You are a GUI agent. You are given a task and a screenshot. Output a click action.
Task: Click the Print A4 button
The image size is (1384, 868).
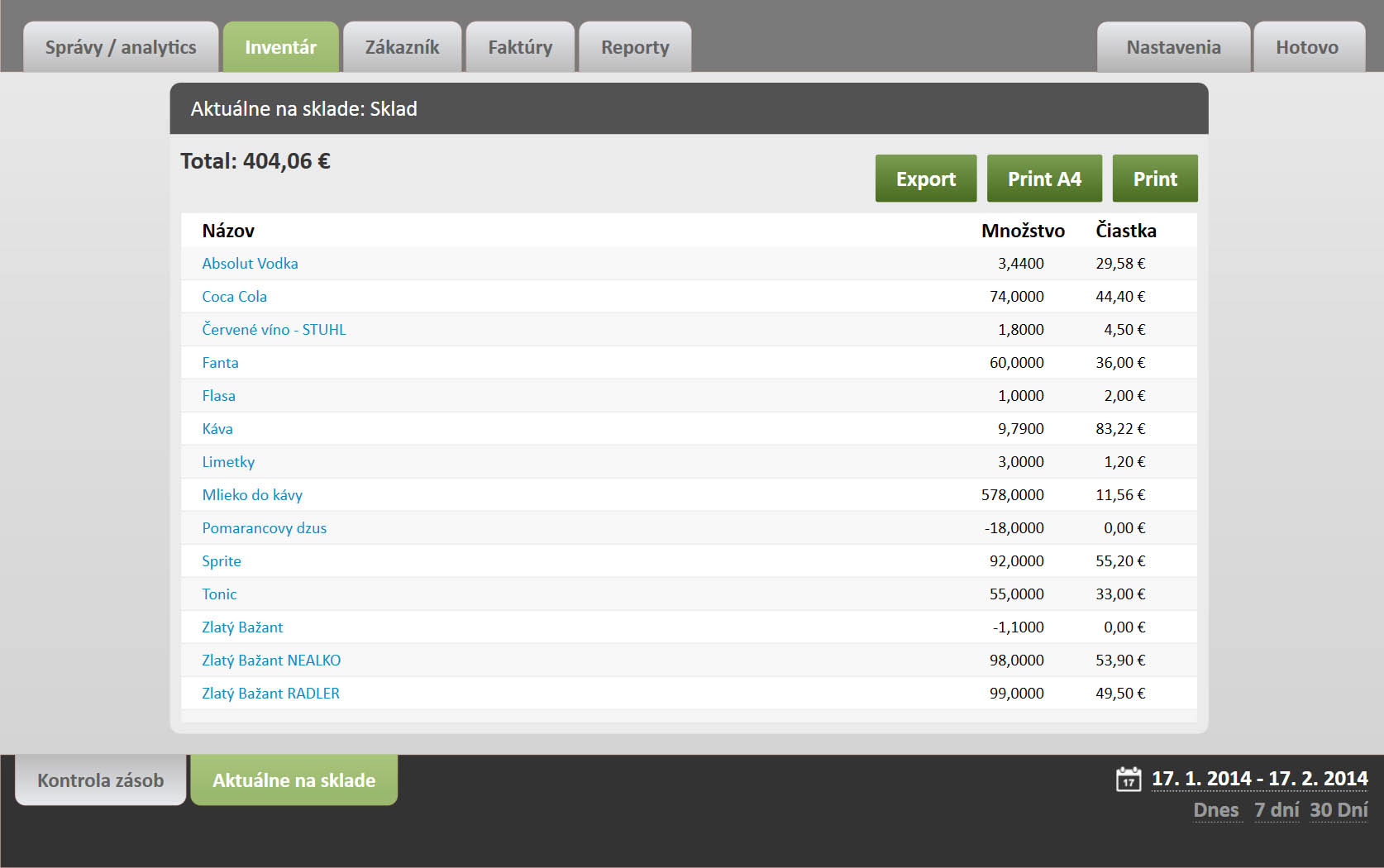click(x=1044, y=179)
